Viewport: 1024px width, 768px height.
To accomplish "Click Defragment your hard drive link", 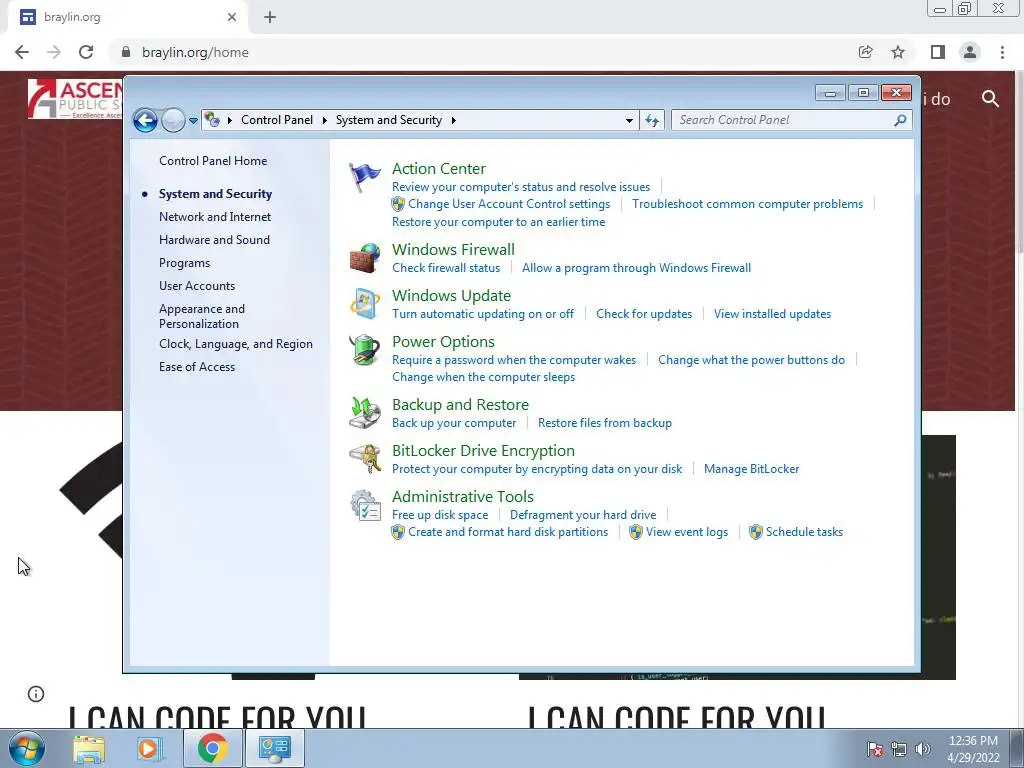I will tap(583, 515).
